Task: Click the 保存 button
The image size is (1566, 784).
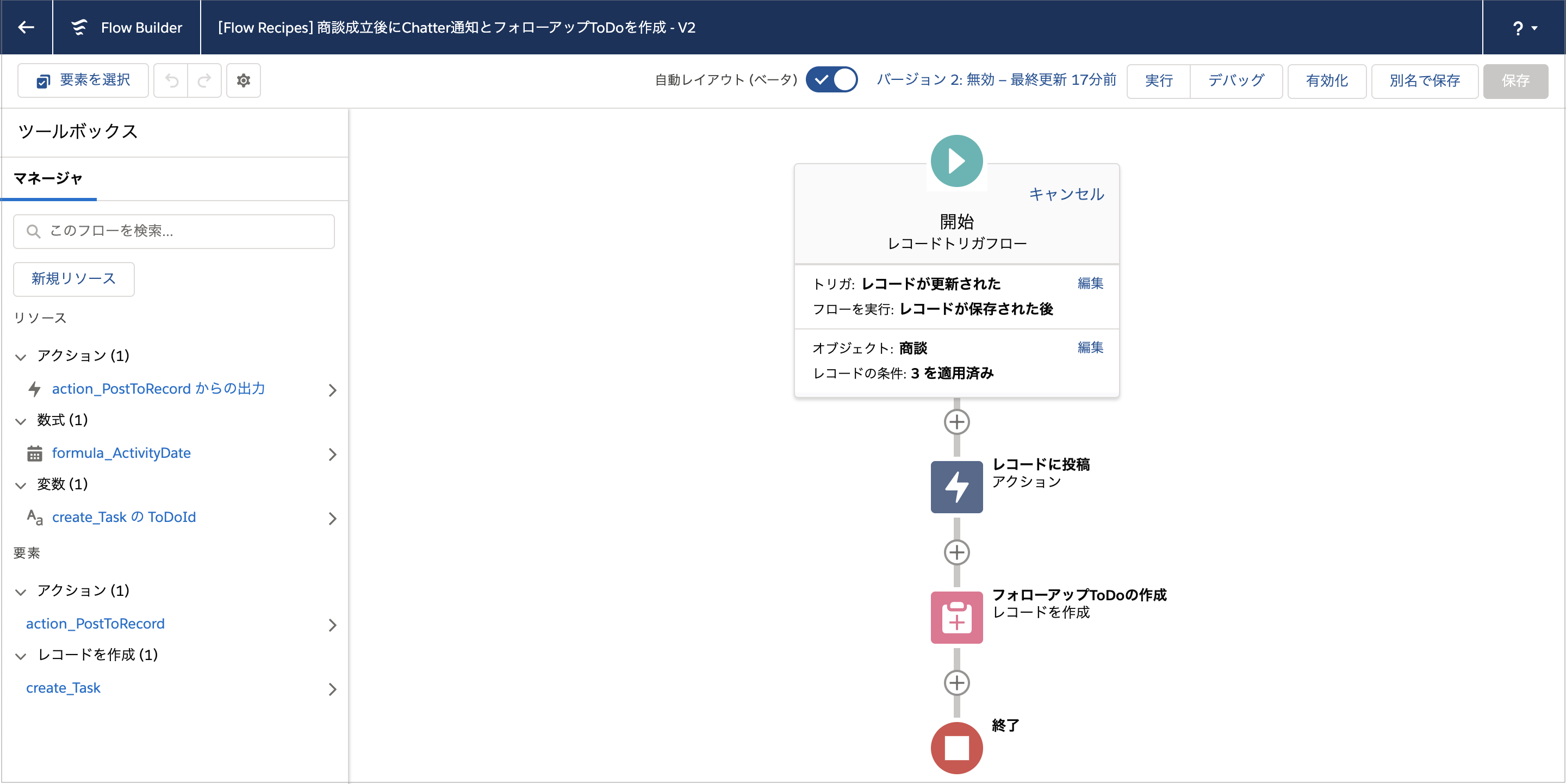Action: pos(1515,81)
